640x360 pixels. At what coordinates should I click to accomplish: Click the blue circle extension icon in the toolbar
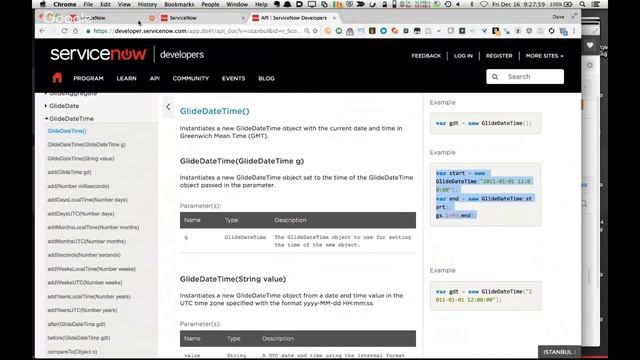pyautogui.click(x=383, y=31)
